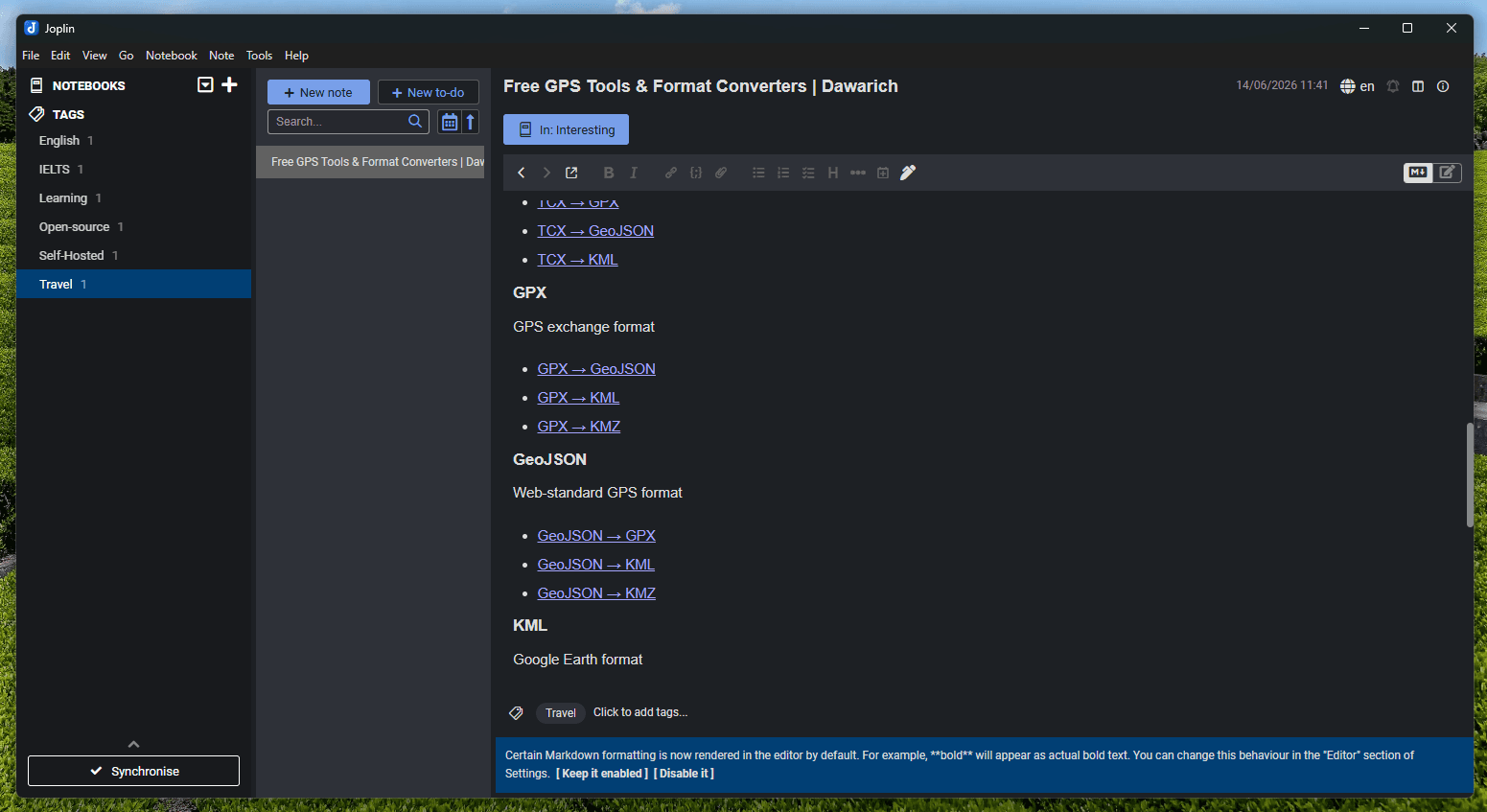Switch to the Markdown editor toggle
Image resolution: width=1487 pixels, height=812 pixels.
tap(1418, 173)
